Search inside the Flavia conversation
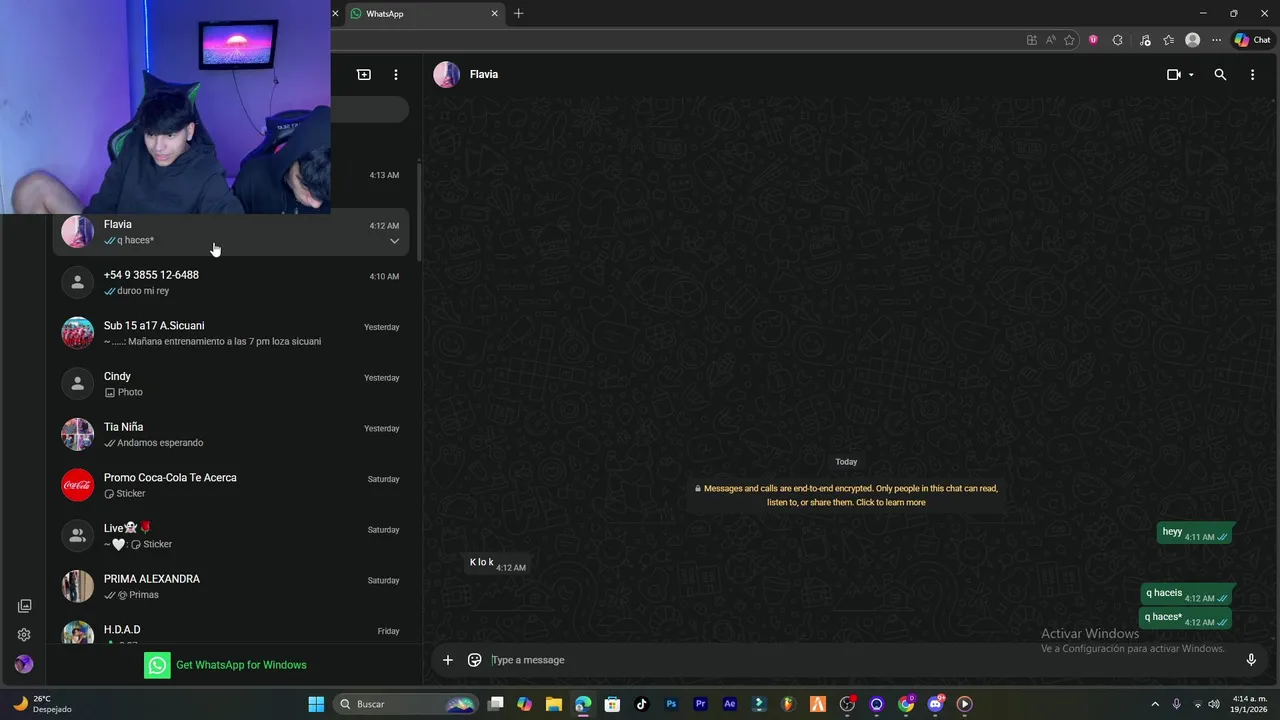Viewport: 1280px width, 720px height. 1220,75
